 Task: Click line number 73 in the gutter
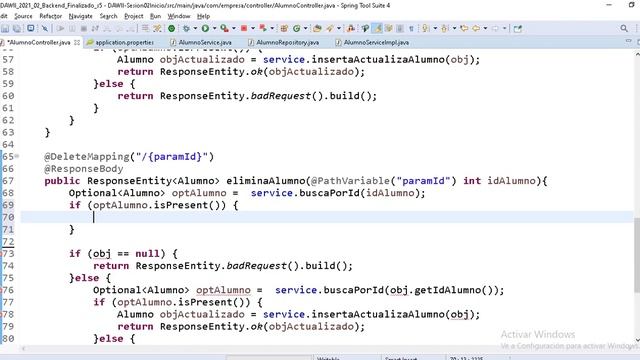[8, 253]
